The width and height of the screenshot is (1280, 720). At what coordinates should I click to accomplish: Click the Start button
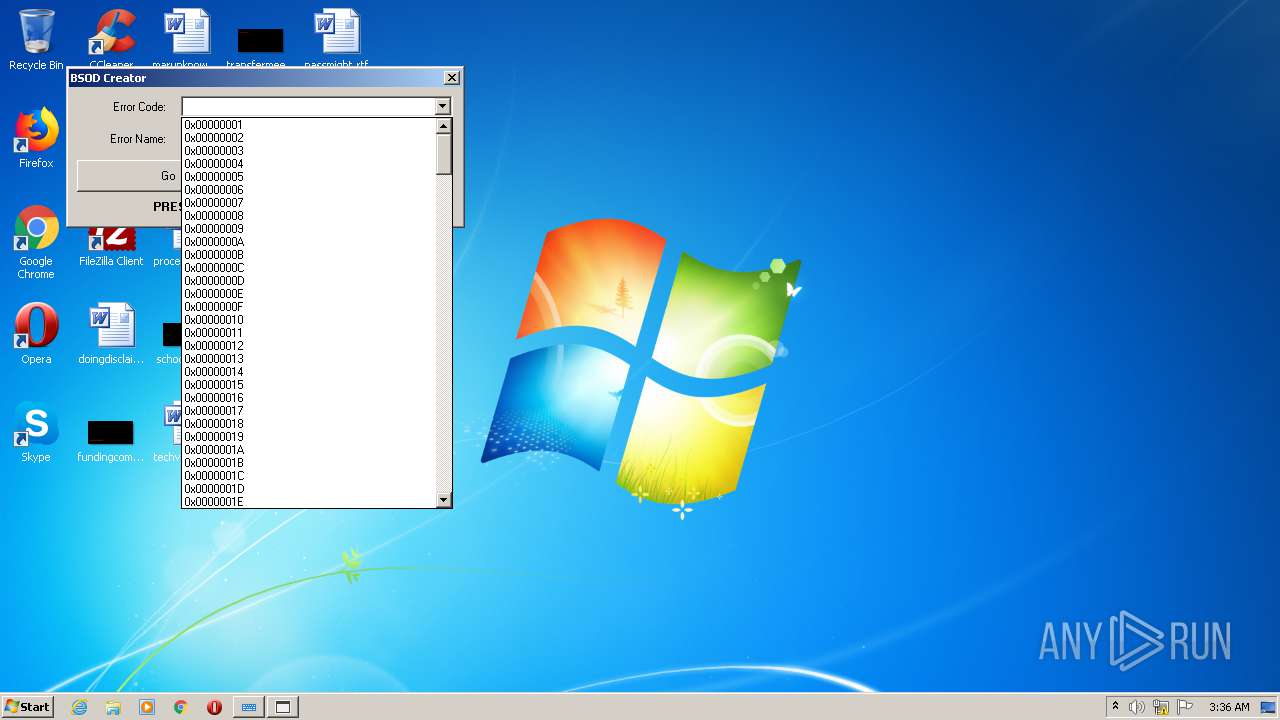click(x=27, y=707)
